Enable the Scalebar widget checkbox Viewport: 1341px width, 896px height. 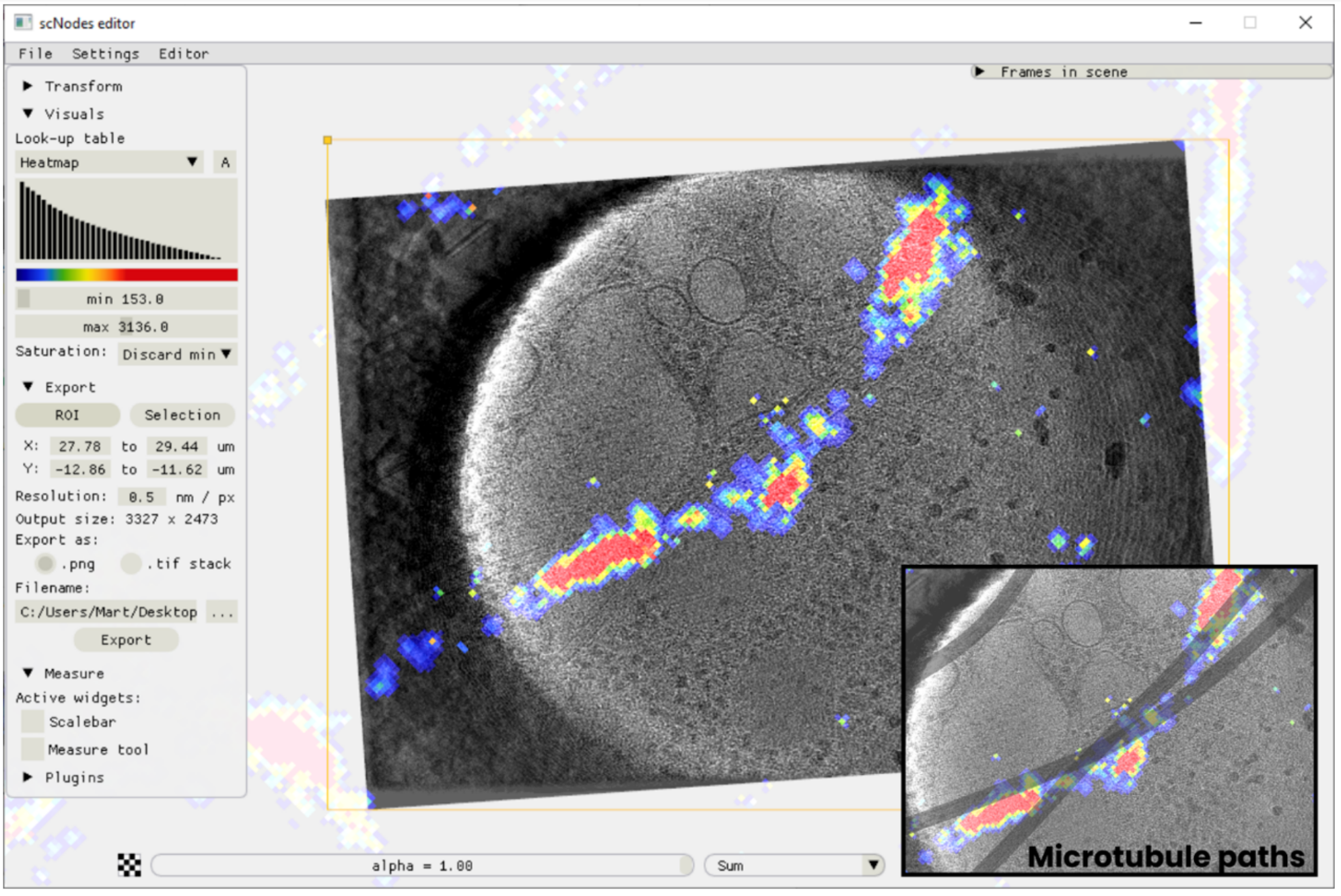click(x=32, y=722)
